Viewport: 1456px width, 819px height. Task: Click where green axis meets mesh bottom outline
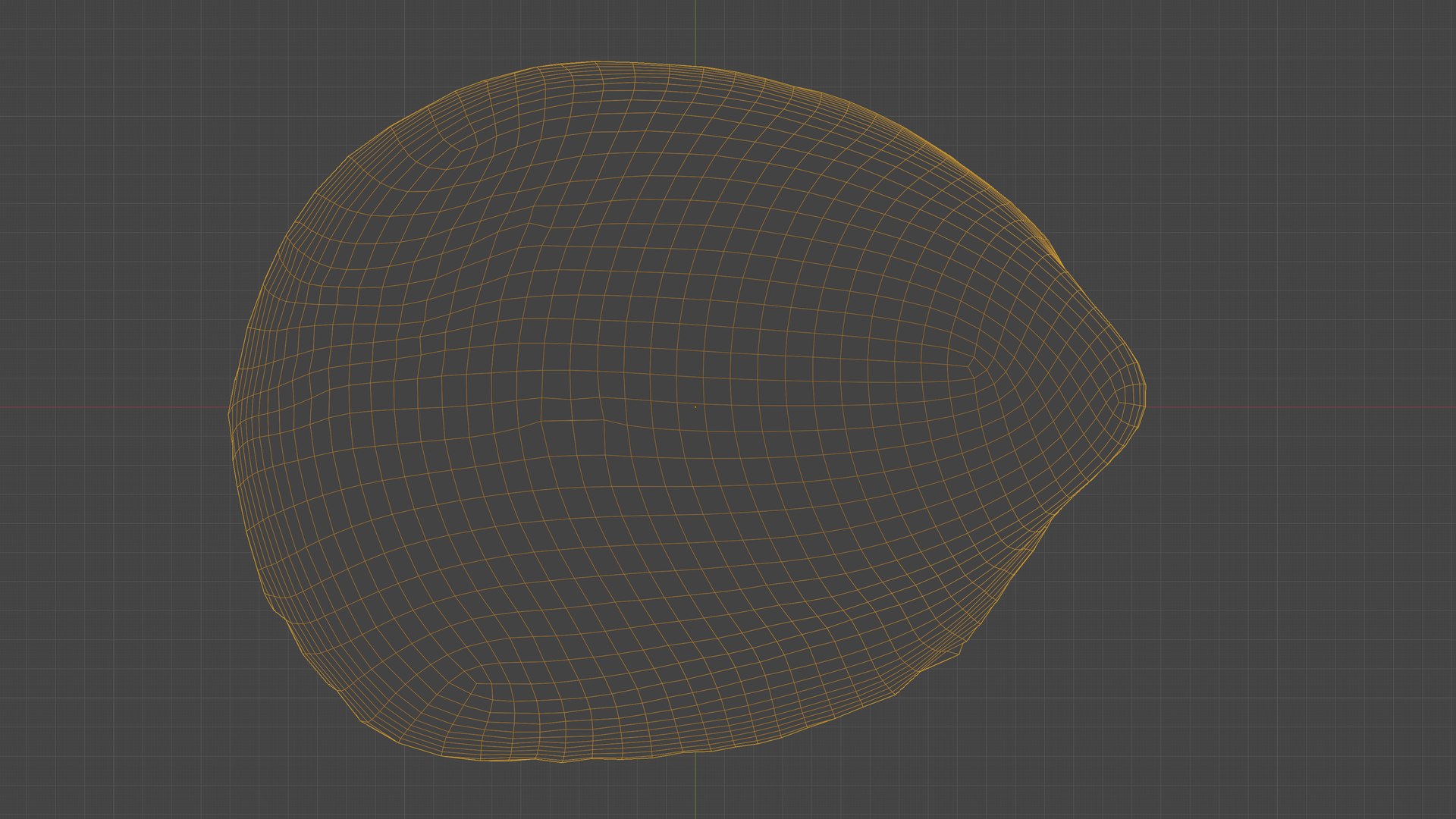695,752
